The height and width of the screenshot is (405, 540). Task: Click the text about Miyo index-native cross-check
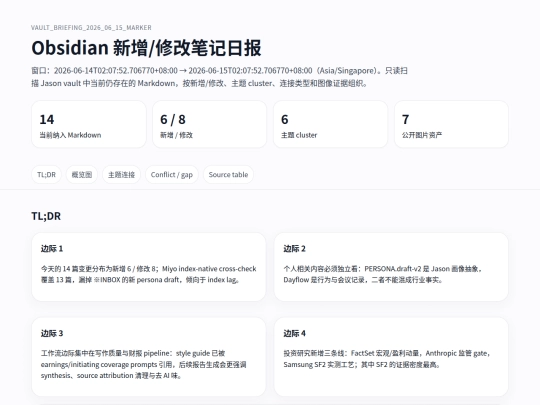coord(148,274)
